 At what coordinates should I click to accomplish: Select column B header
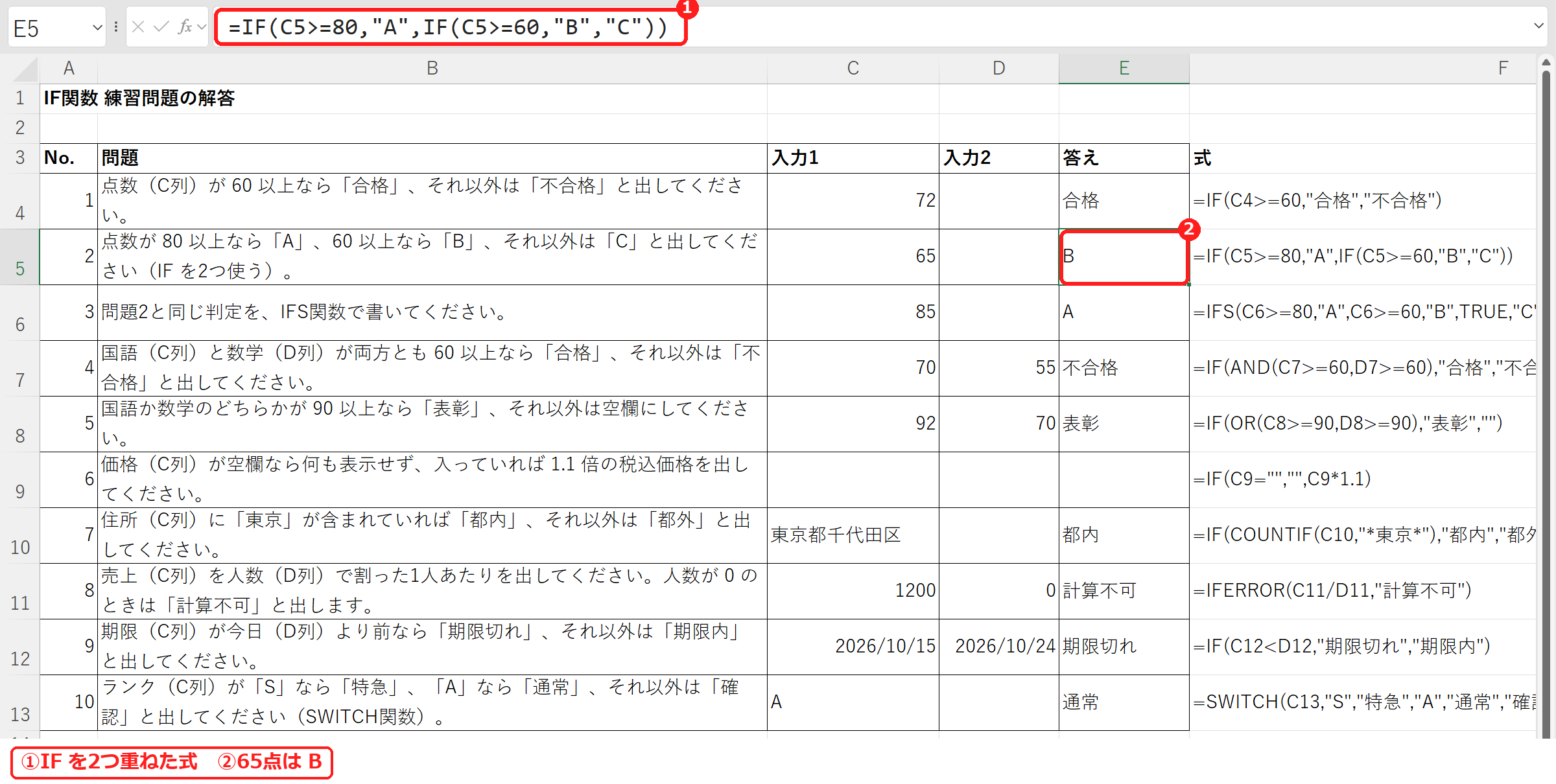pyautogui.click(x=432, y=69)
